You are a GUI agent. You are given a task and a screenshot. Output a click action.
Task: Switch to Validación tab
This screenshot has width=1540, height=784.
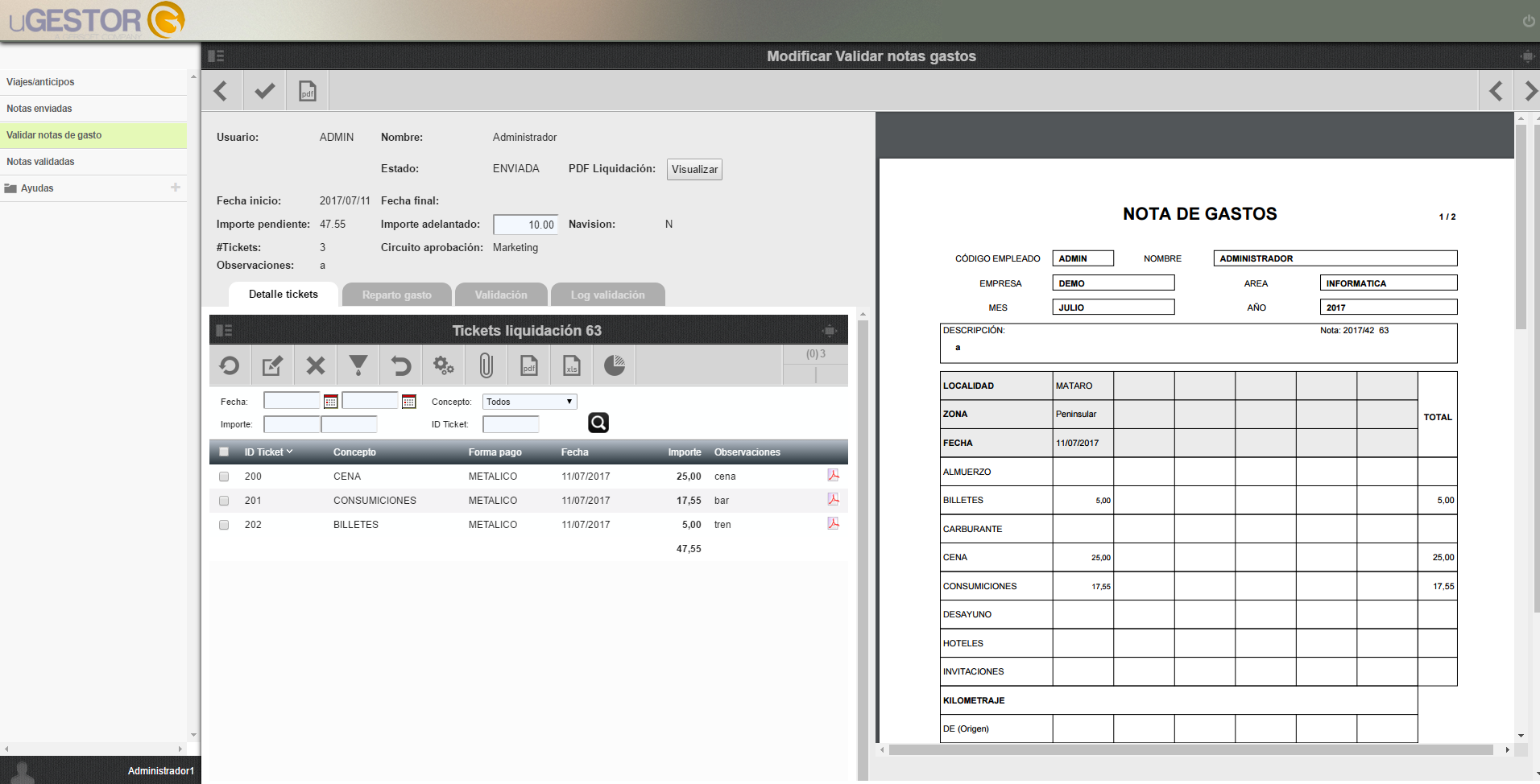click(x=501, y=295)
